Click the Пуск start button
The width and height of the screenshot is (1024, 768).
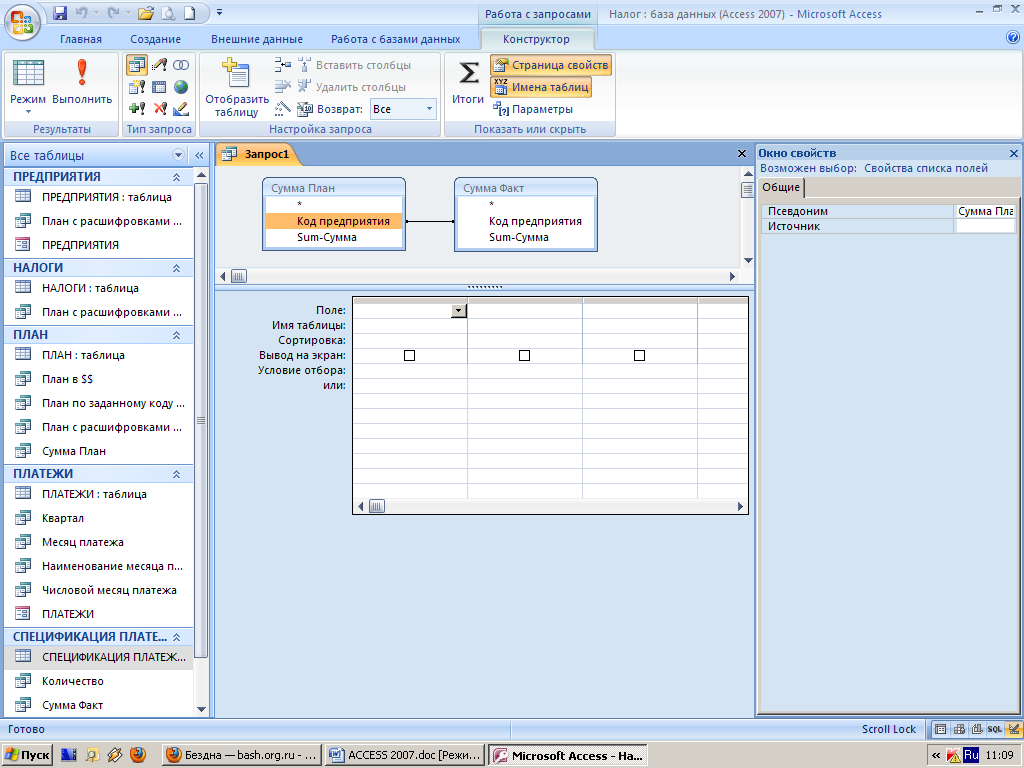(27, 756)
